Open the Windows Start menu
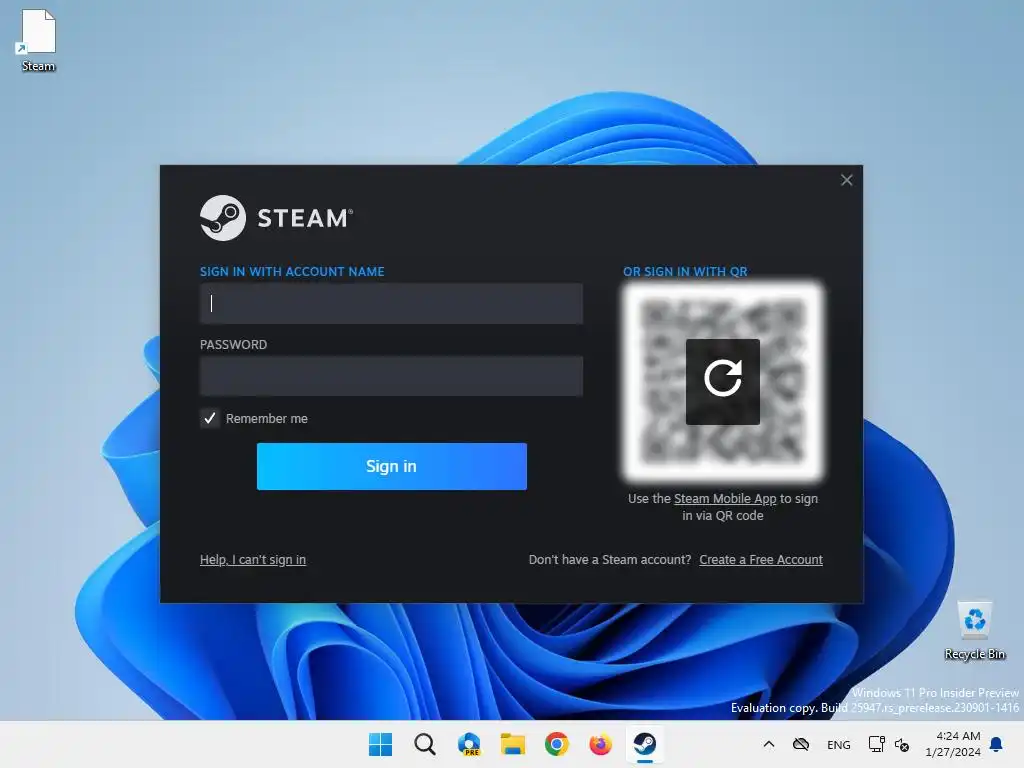The width and height of the screenshot is (1024, 768). [380, 744]
